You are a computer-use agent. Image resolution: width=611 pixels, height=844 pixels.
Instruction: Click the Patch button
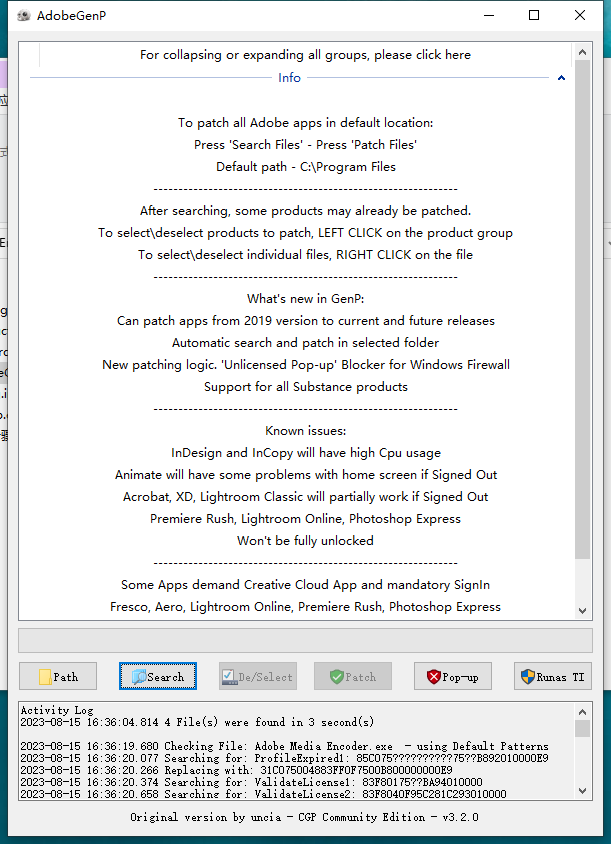353,676
